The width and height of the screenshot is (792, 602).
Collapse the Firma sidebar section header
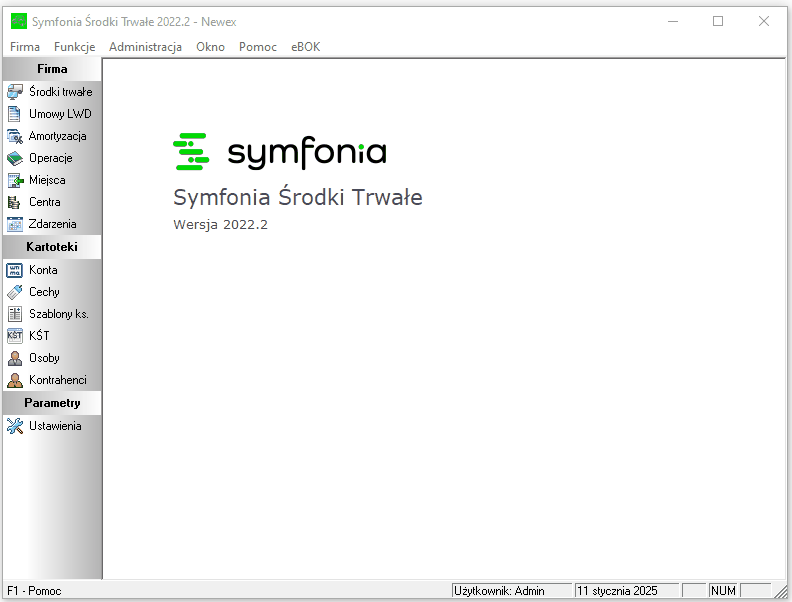[52, 69]
